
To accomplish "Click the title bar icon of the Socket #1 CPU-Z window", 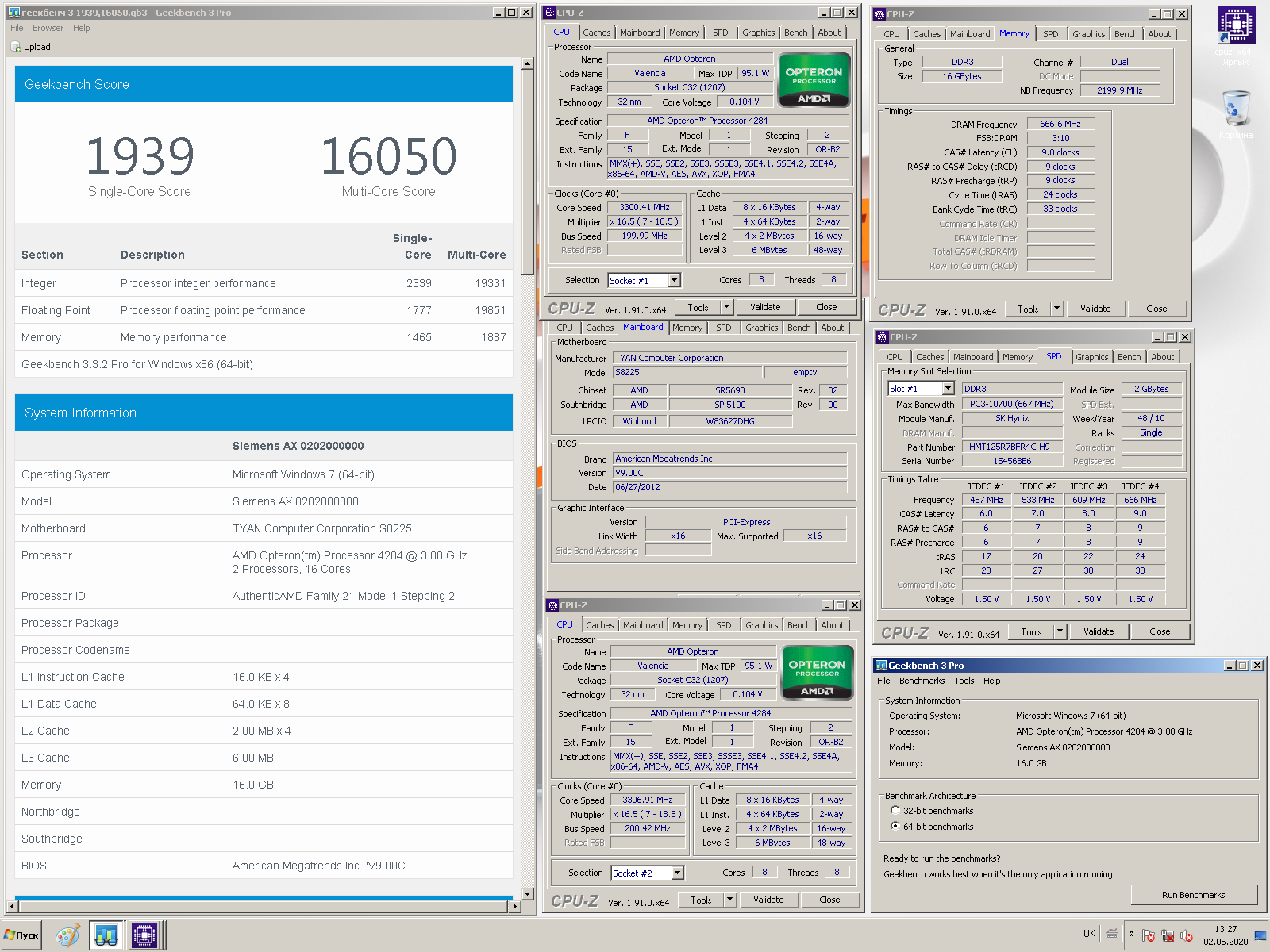I will pyautogui.click(x=549, y=13).
